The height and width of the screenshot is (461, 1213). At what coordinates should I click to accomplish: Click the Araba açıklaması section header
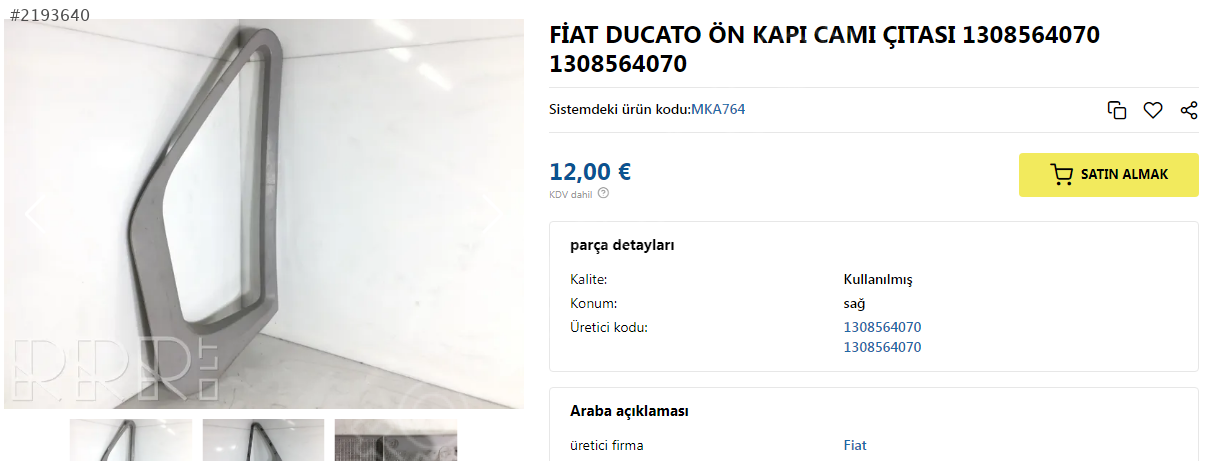tap(629, 411)
